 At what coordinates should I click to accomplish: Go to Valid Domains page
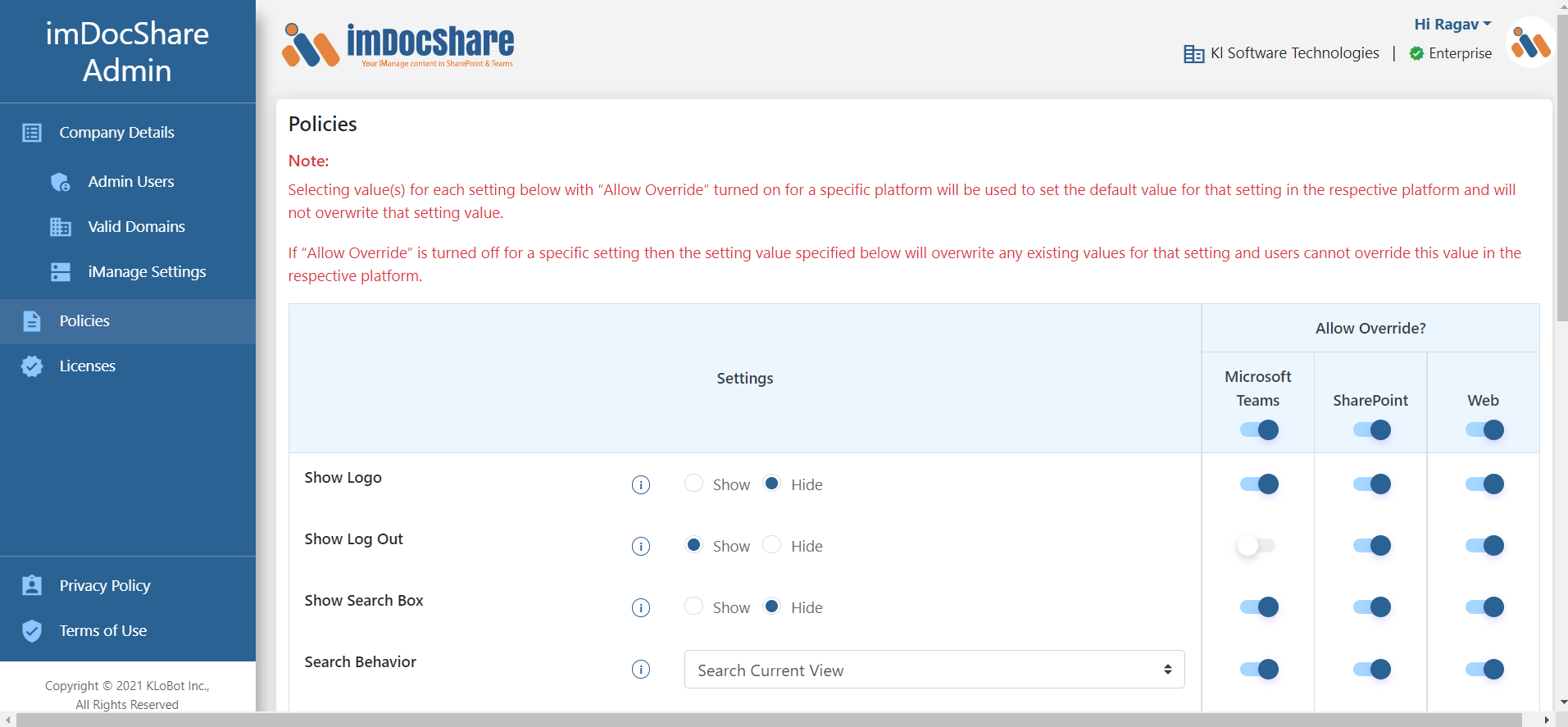click(x=128, y=227)
